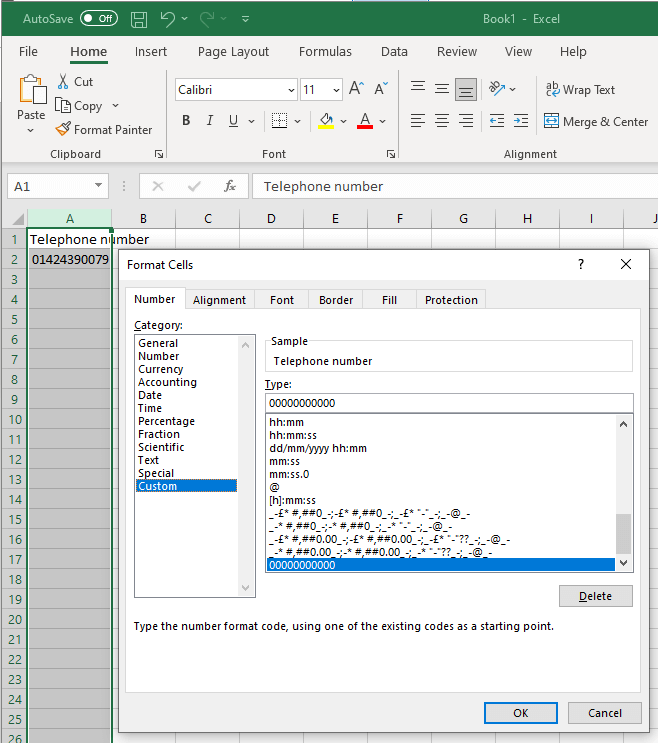Viewport: 658px width, 743px height.
Task: Toggle Bottom Align icon
Action: coord(466,89)
